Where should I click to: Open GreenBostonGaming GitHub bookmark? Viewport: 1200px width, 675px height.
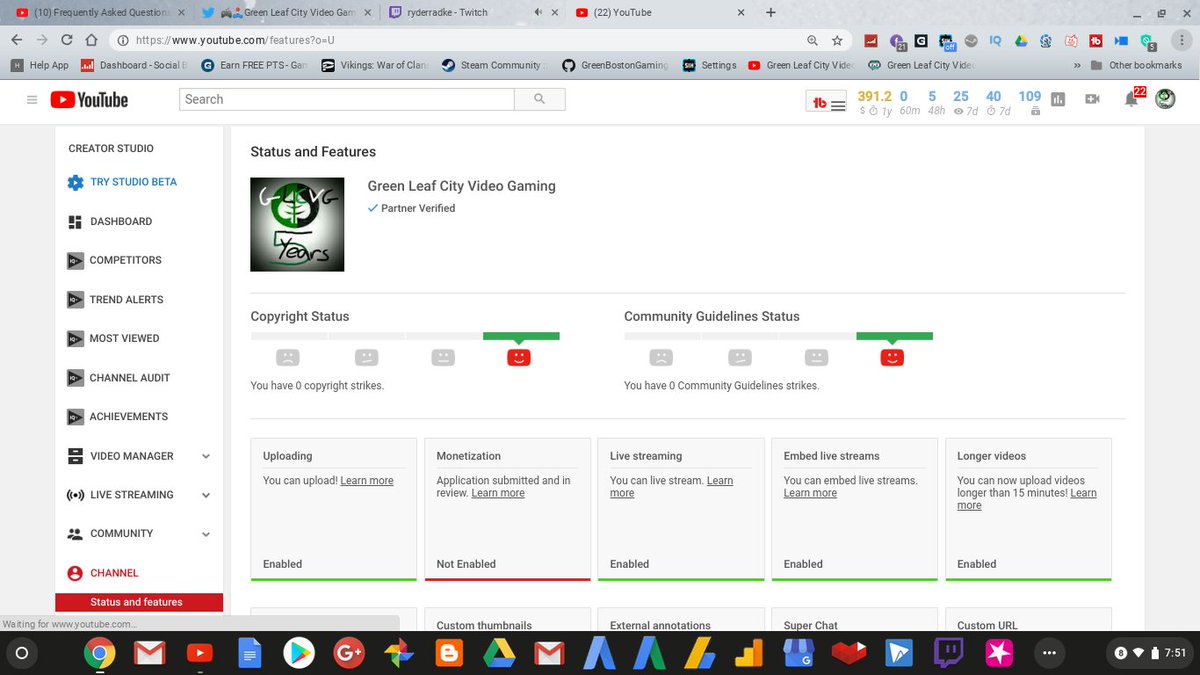[x=615, y=65]
